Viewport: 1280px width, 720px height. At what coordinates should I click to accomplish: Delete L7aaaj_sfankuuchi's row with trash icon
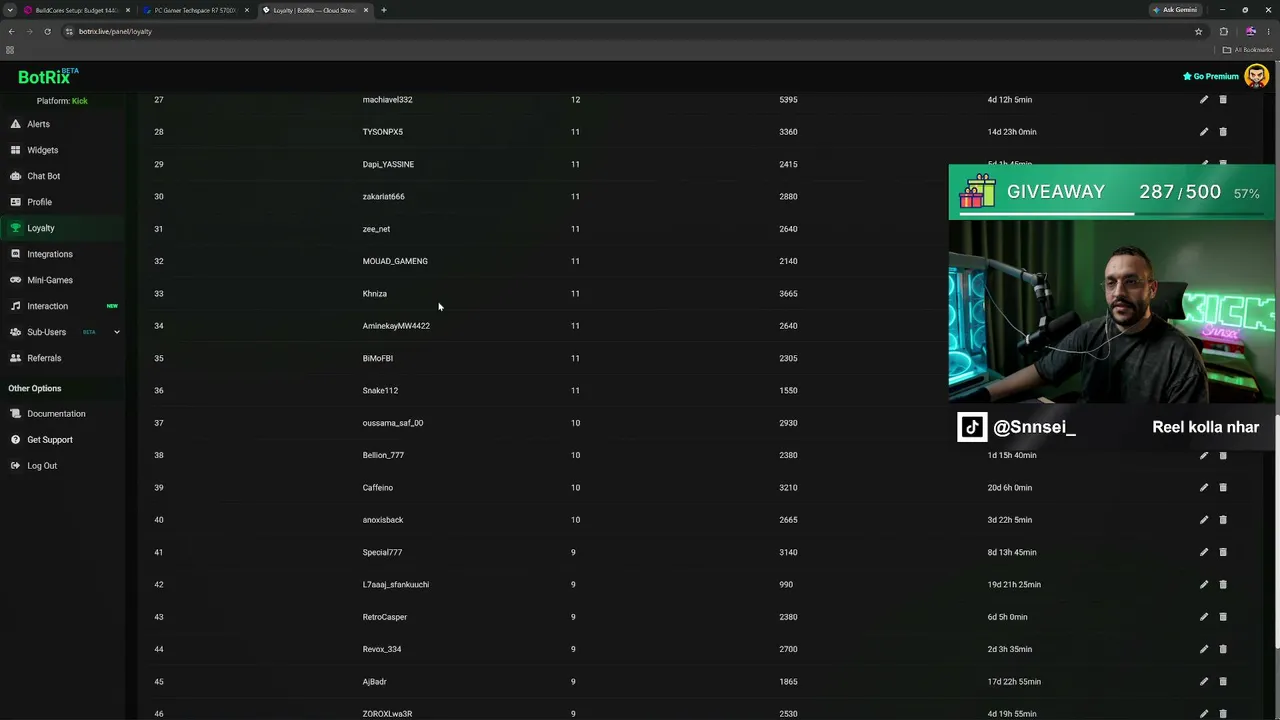click(1223, 585)
